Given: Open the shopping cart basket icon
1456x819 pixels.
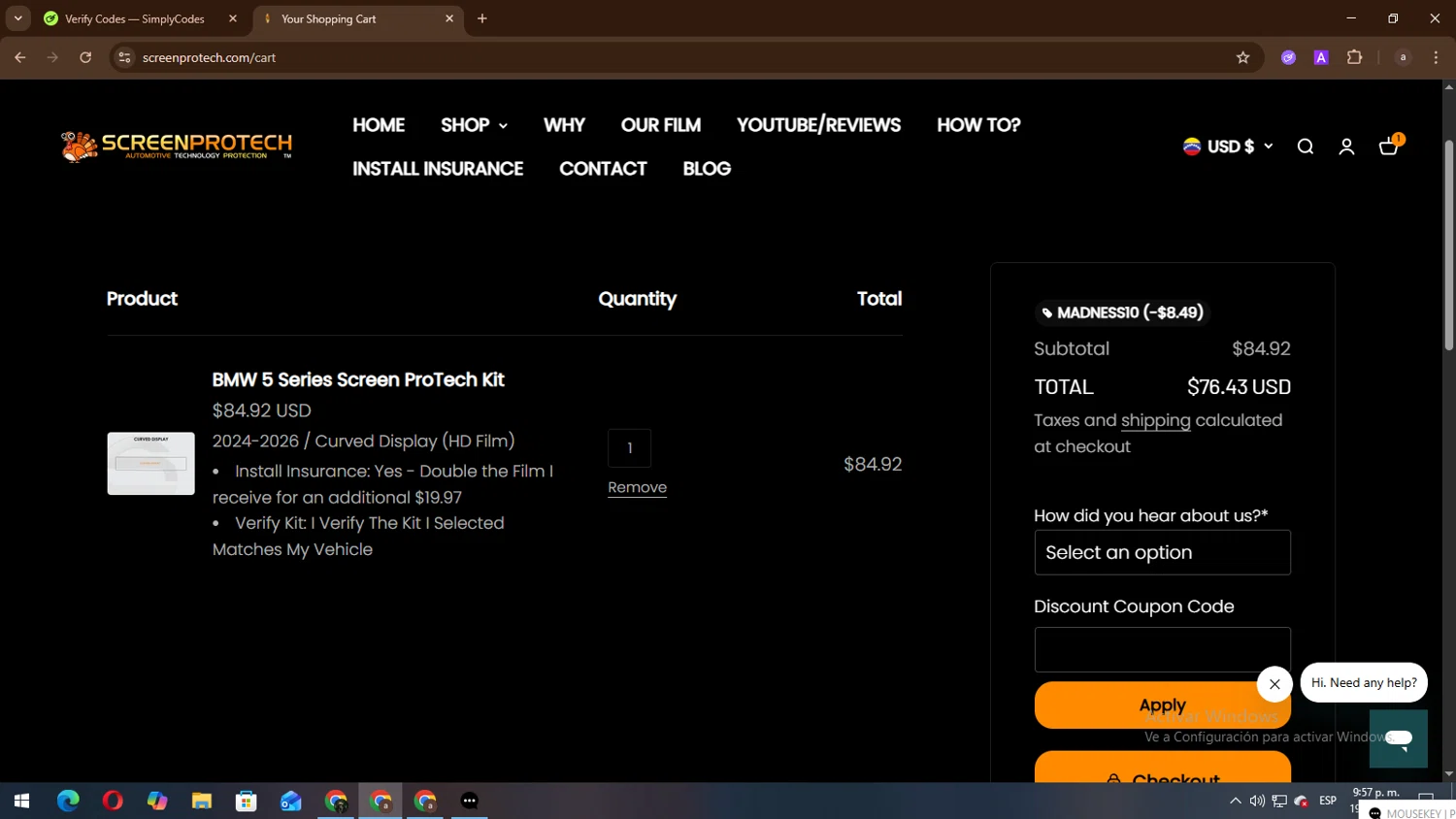Looking at the screenshot, I should tap(1389, 147).
